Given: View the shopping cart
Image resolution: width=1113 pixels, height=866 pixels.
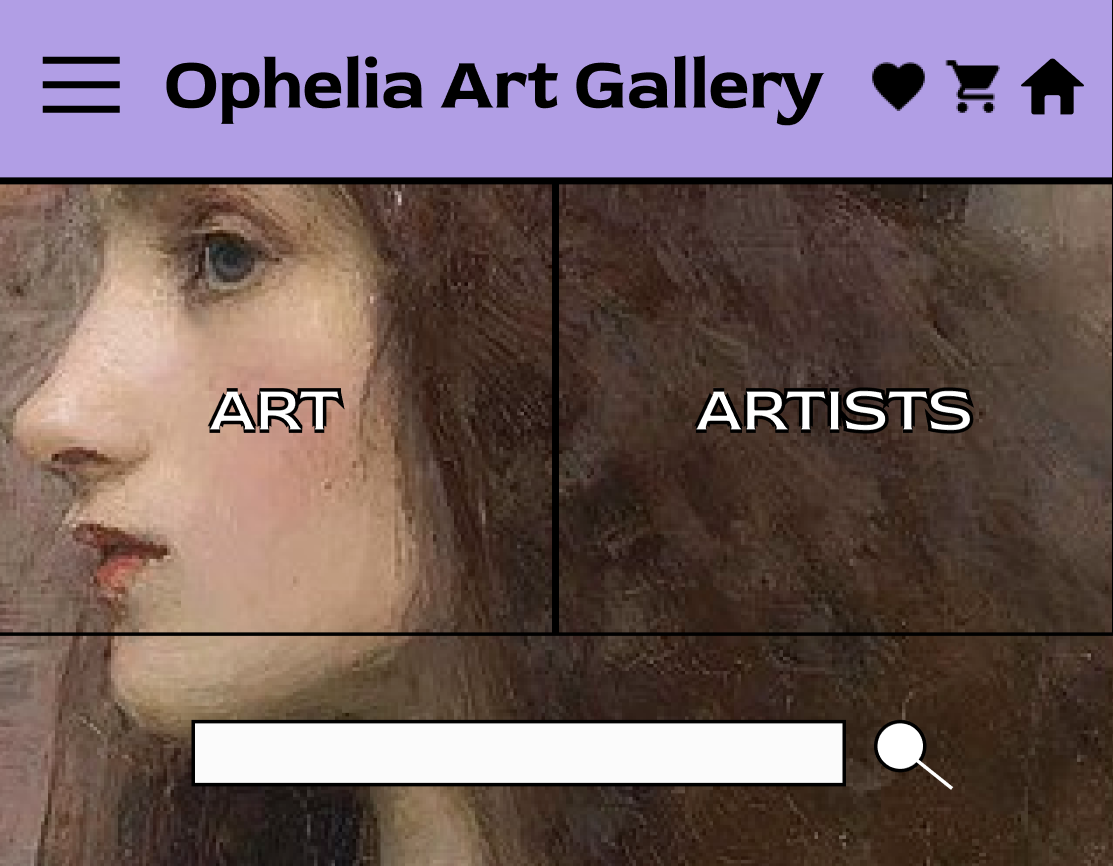Looking at the screenshot, I should (x=972, y=86).
